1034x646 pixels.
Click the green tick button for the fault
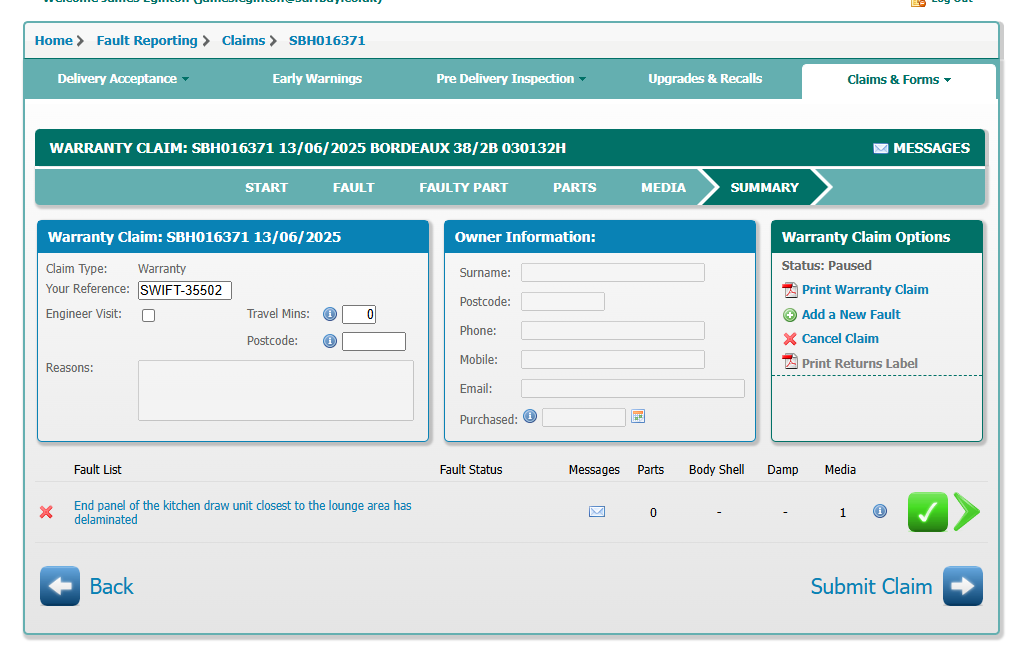click(x=928, y=512)
